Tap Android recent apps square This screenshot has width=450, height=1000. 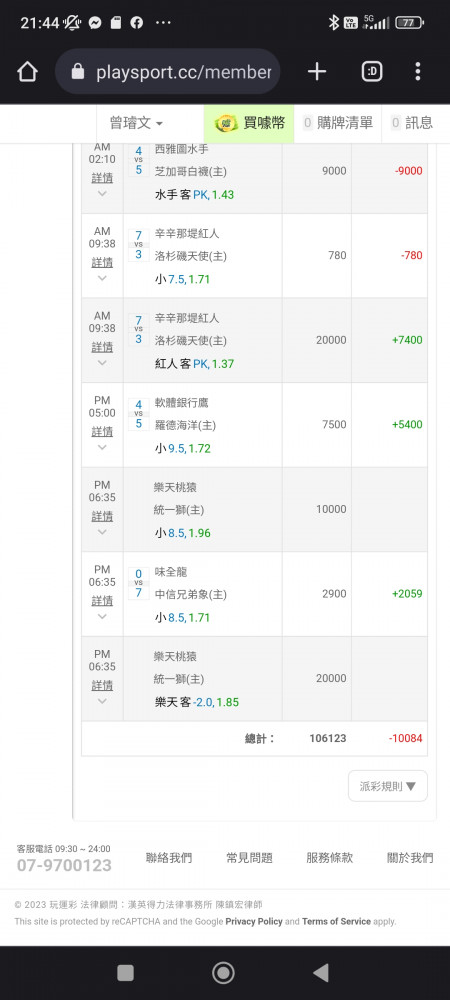tap(126, 973)
